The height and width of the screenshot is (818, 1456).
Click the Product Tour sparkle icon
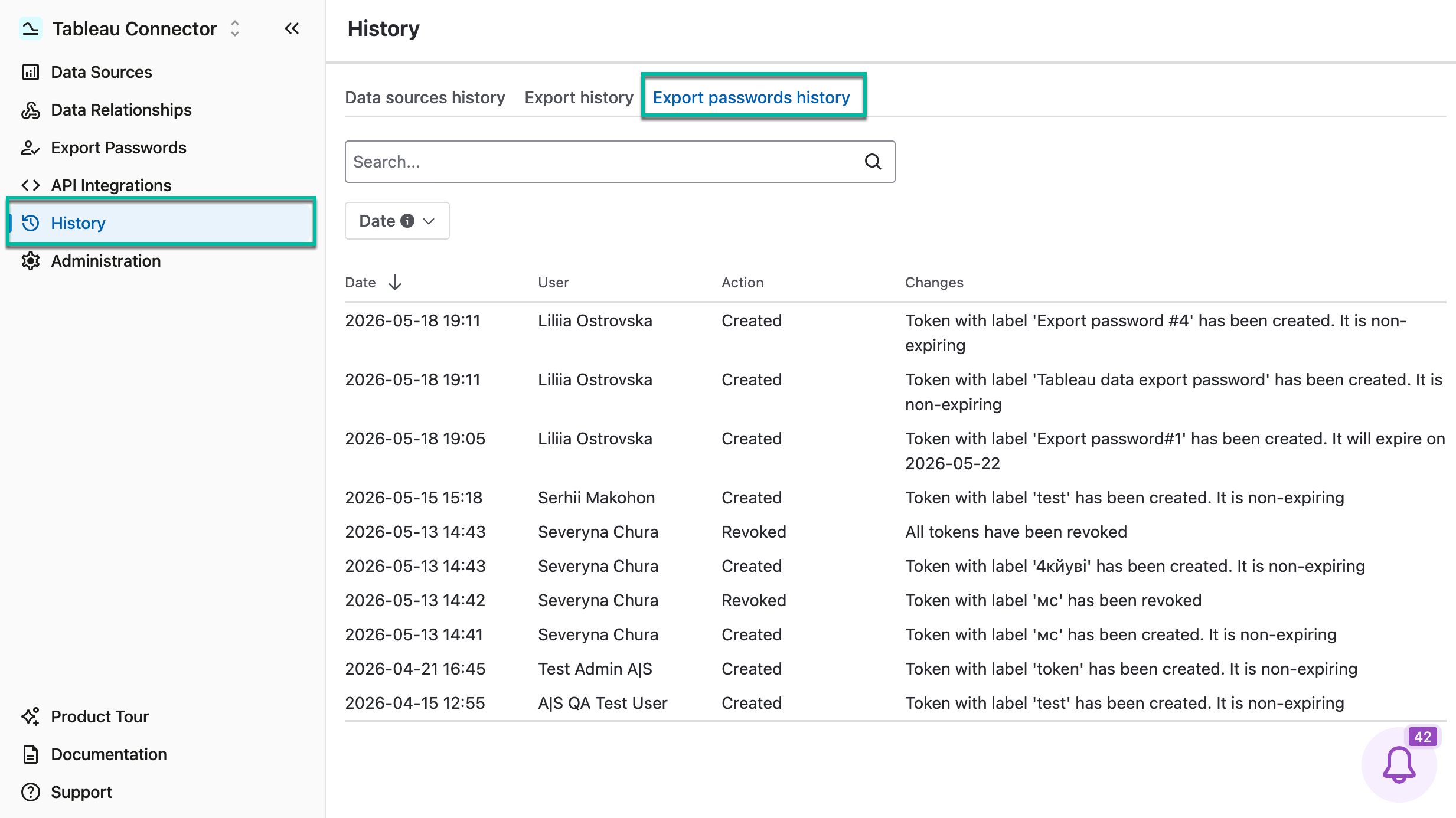click(31, 716)
